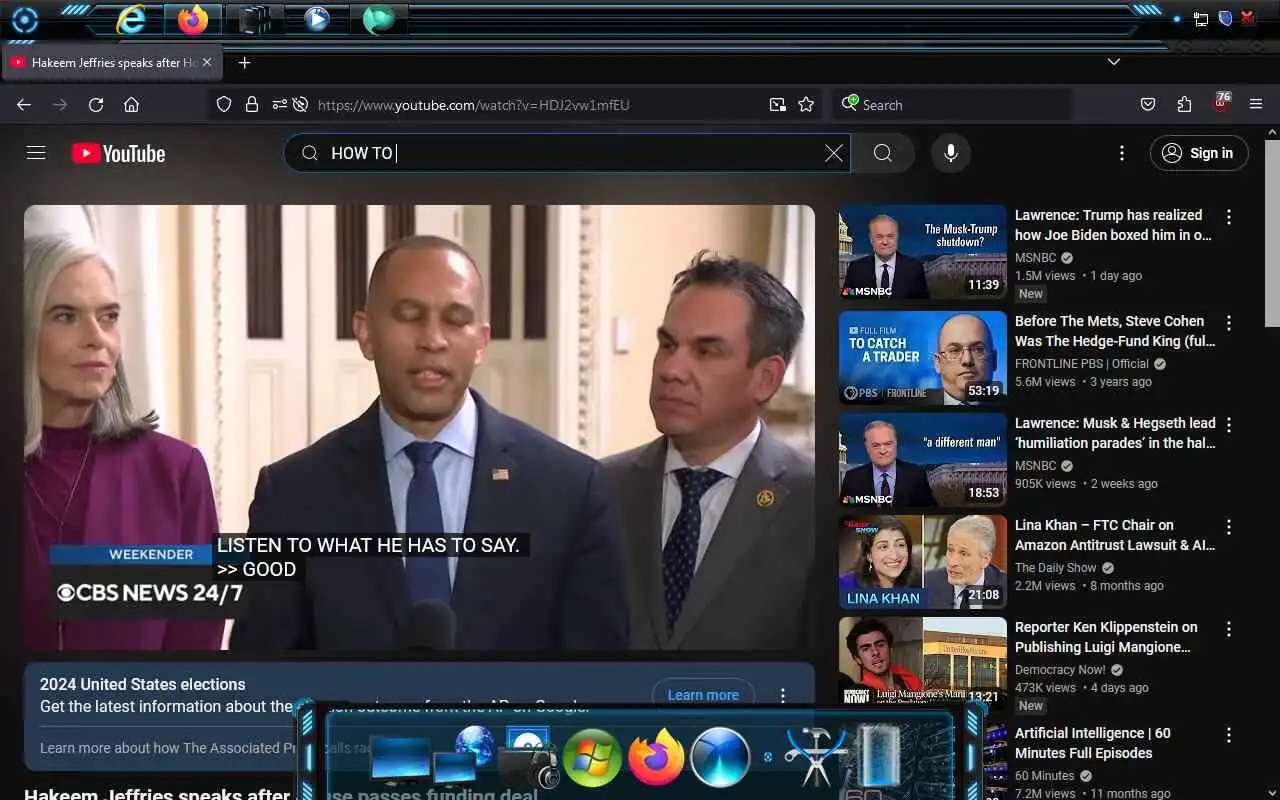Viewport: 1280px width, 800px height.
Task: Click the Firefox Search box
Action: pyautogui.click(x=952, y=104)
